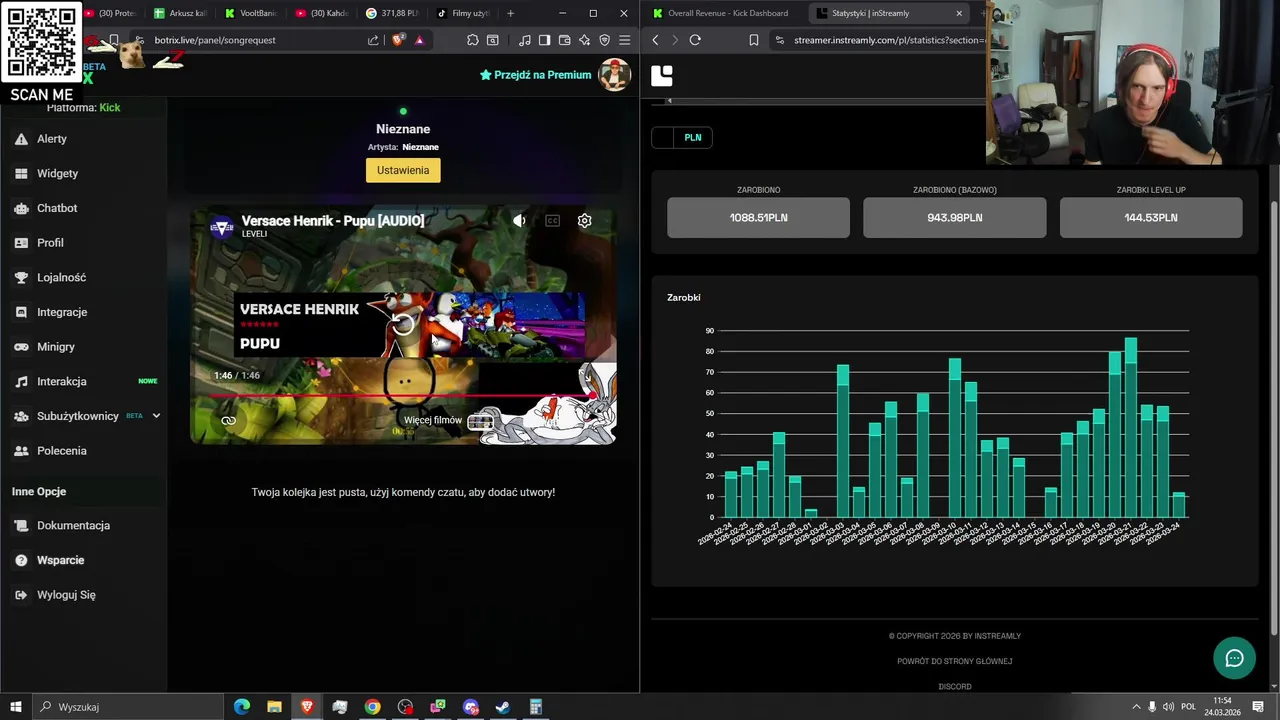Switch to the 371,88 PLN Google tab

coord(392,13)
